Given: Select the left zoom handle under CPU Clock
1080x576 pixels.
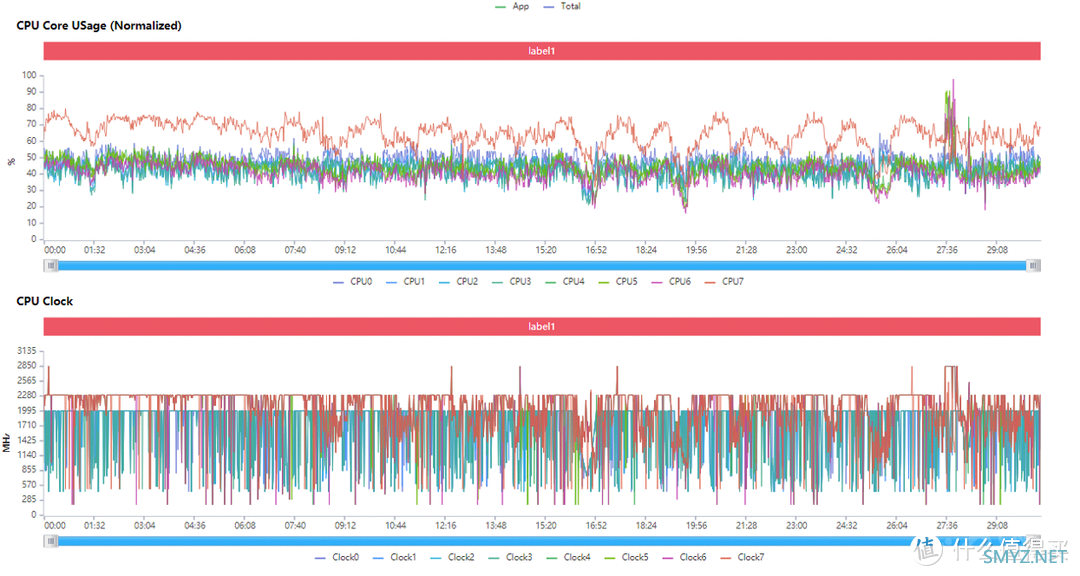Looking at the screenshot, I should 51,542.
